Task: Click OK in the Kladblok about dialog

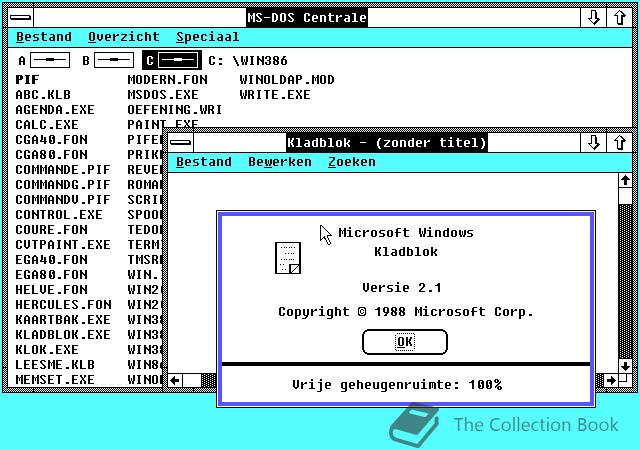Action: 404,342
